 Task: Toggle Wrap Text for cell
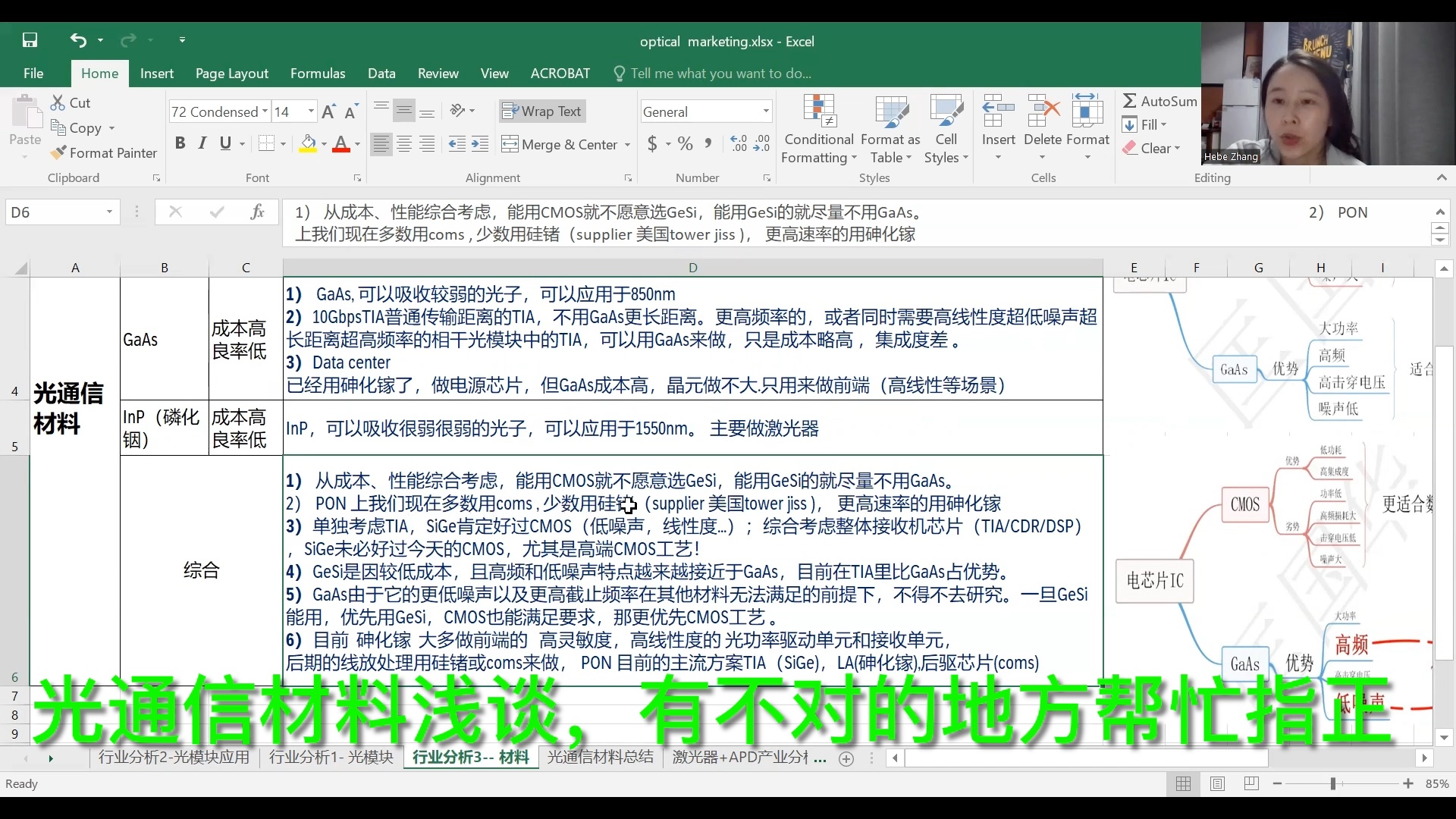(543, 111)
